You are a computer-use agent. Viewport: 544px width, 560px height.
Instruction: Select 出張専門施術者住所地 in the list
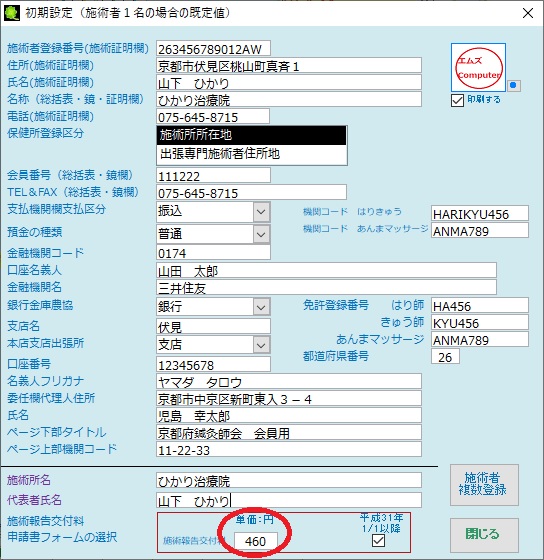(251, 154)
